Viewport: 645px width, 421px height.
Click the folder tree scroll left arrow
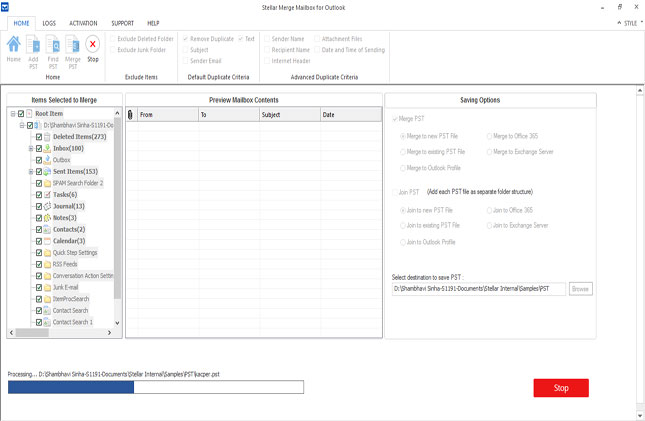point(12,333)
